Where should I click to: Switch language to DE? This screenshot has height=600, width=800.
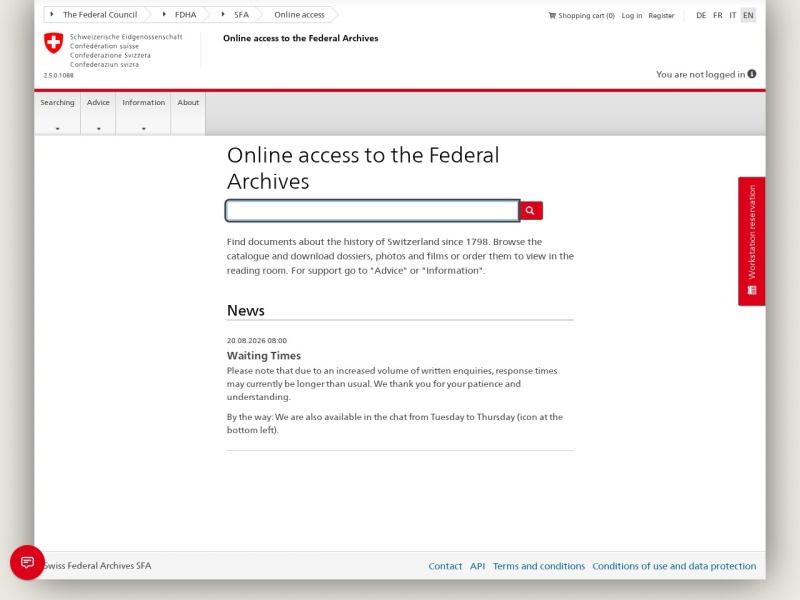pos(701,15)
